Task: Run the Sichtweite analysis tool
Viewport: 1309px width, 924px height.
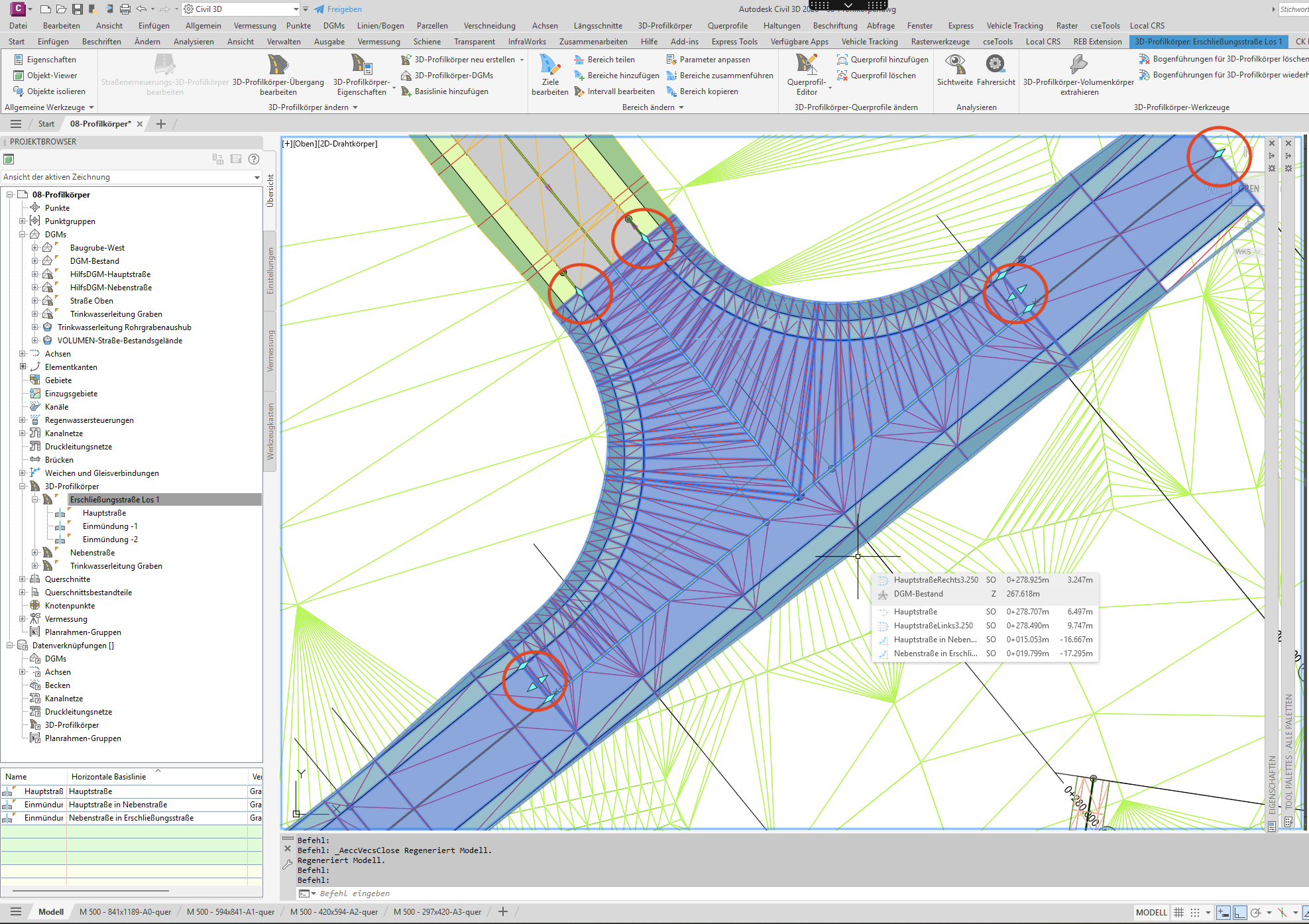Action: tap(955, 70)
